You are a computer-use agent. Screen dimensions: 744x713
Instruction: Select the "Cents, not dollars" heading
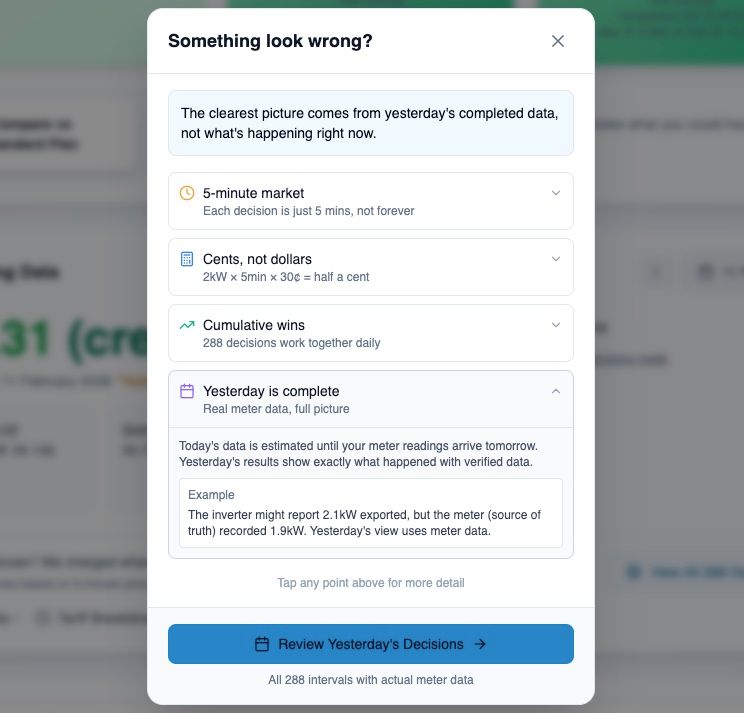coord(257,259)
